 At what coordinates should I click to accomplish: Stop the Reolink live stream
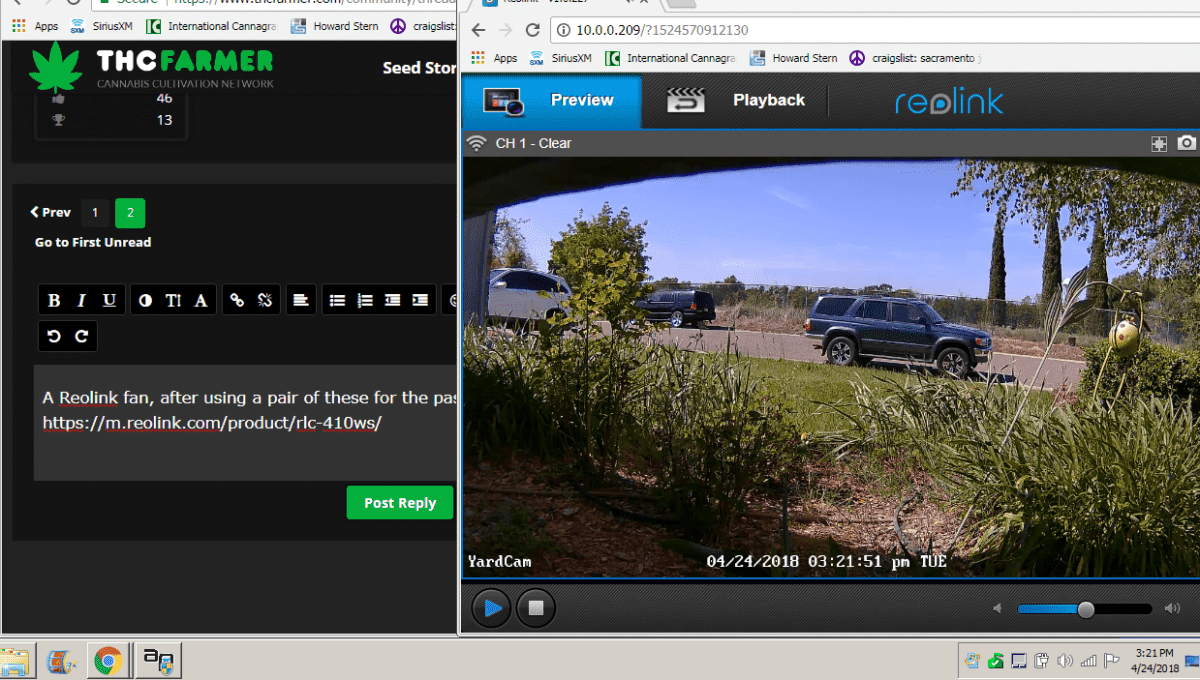pos(536,608)
